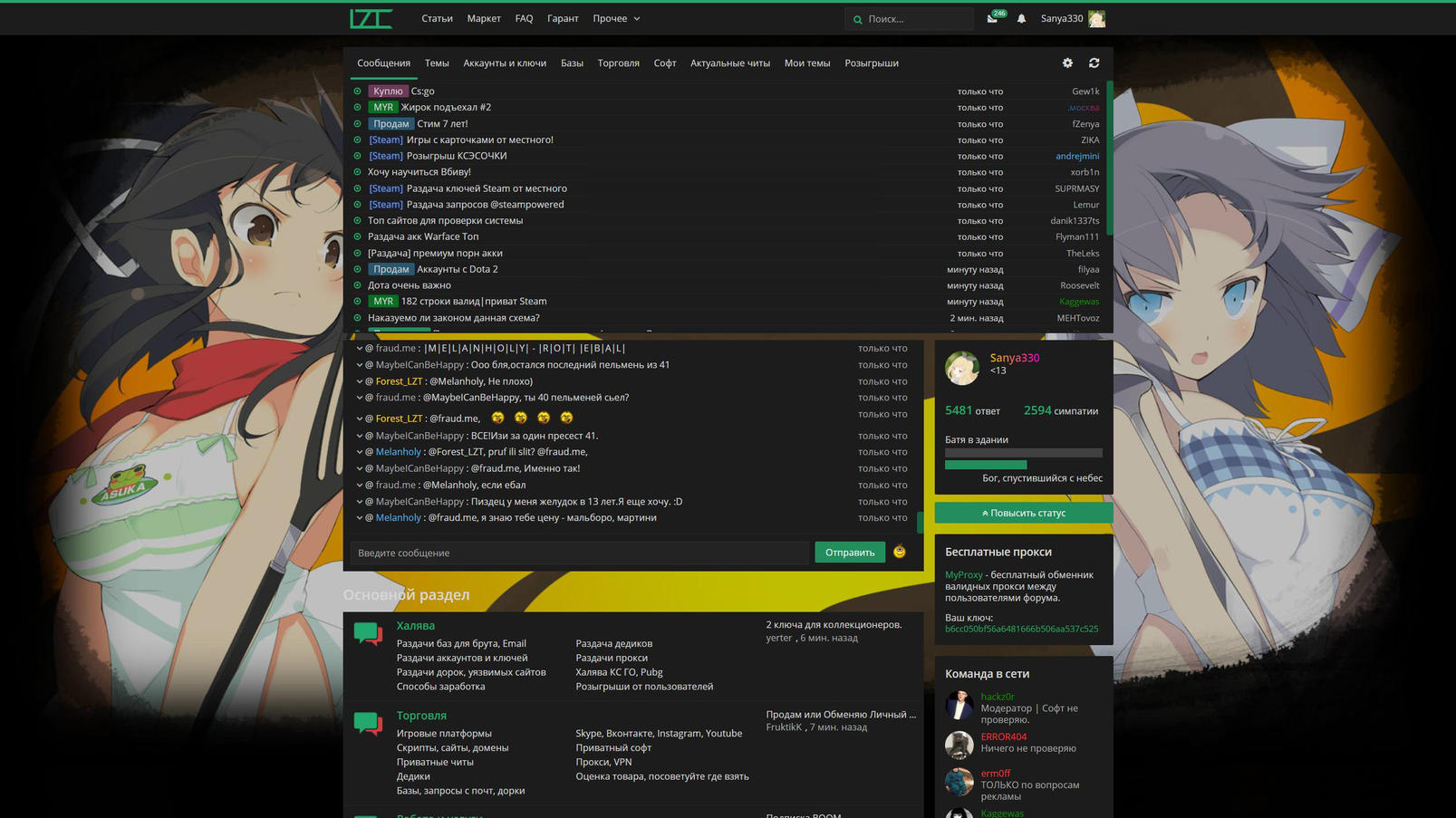
Task: Expand chevron on 'ВСЕ!Изи за один пресест' message
Action: (x=359, y=436)
